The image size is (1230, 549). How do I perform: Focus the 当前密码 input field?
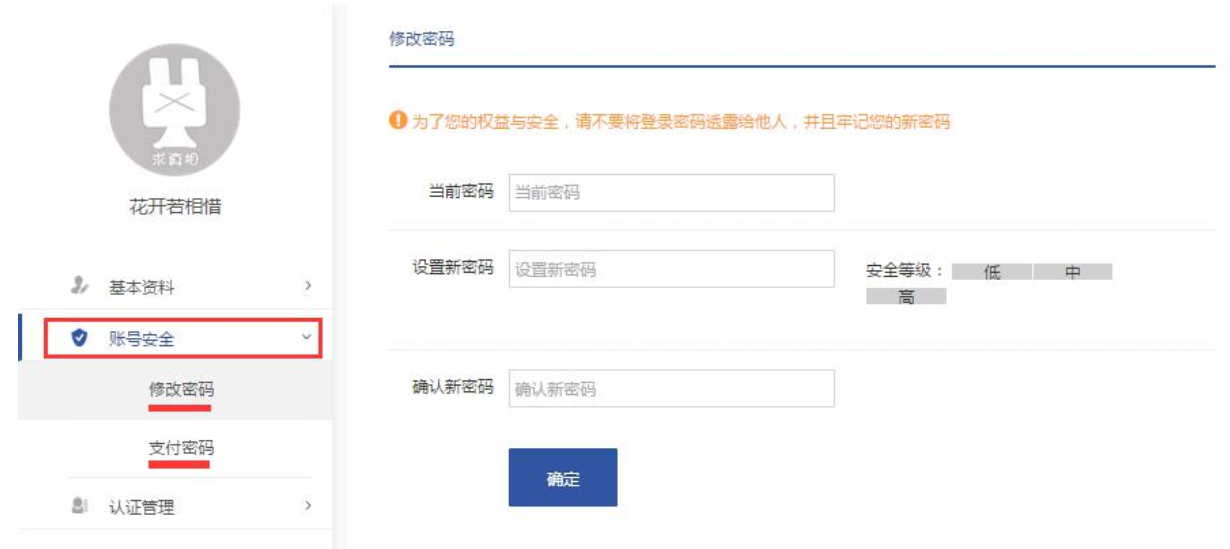click(671, 193)
